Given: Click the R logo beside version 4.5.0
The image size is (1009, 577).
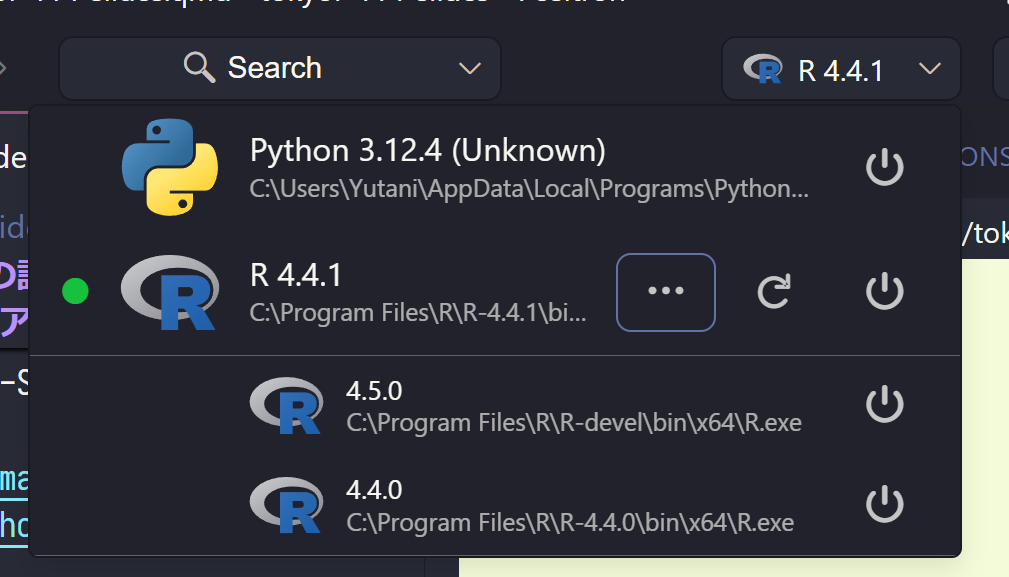Looking at the screenshot, I should point(286,405).
